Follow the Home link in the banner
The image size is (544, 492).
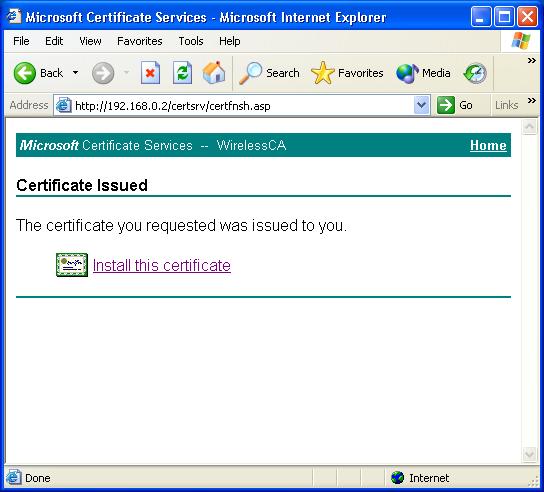(x=488, y=145)
